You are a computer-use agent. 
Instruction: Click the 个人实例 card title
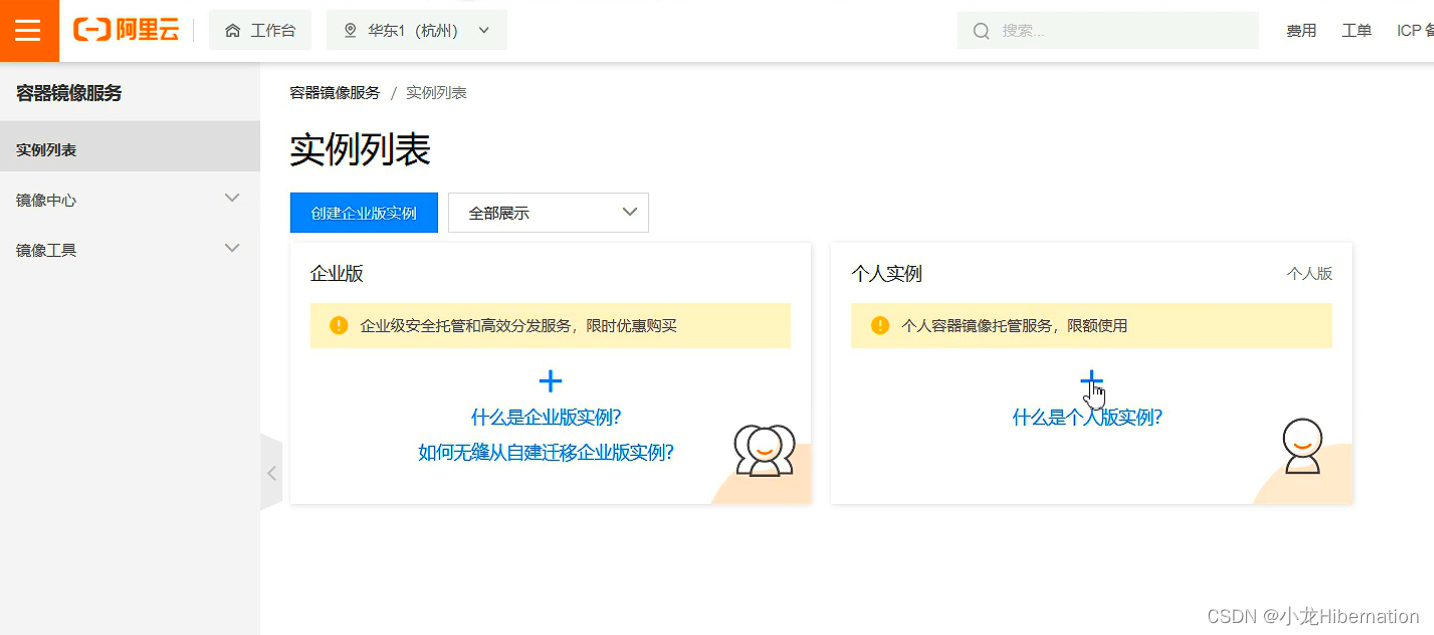pyautogui.click(x=886, y=273)
